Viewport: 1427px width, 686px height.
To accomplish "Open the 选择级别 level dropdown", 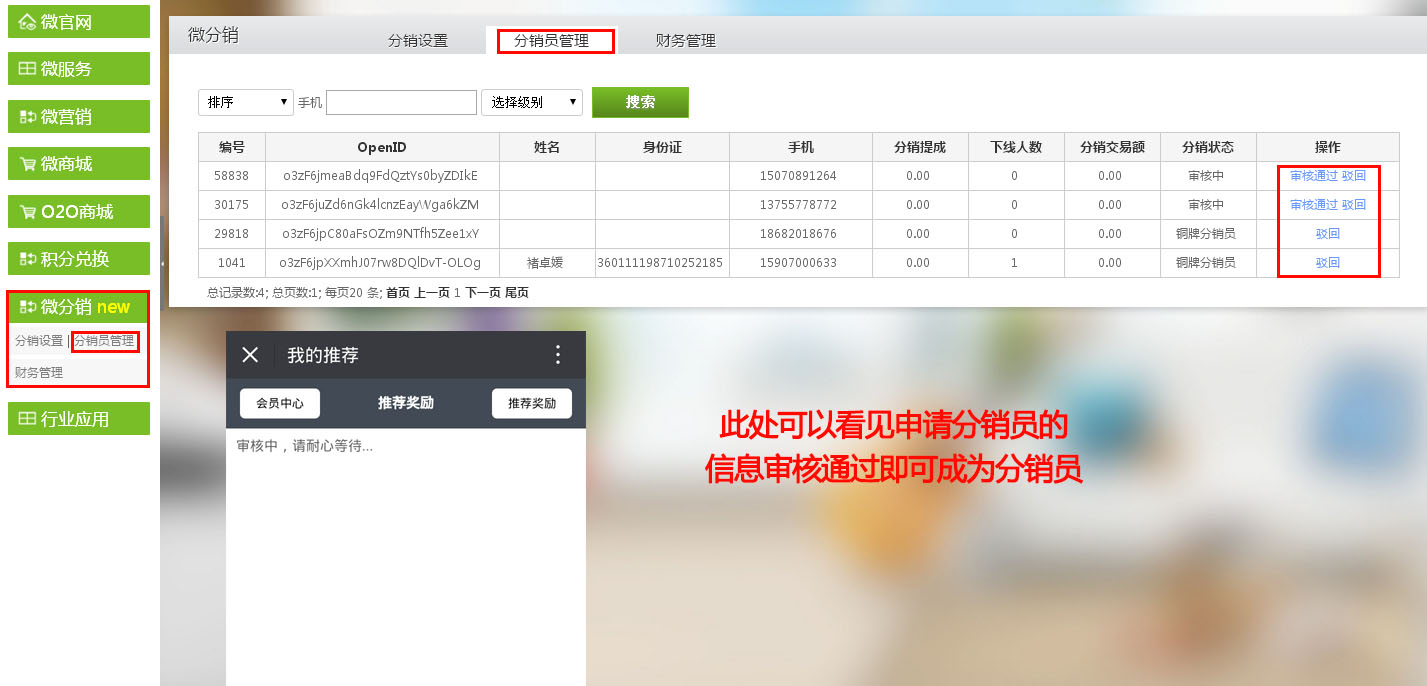I will tap(531, 102).
